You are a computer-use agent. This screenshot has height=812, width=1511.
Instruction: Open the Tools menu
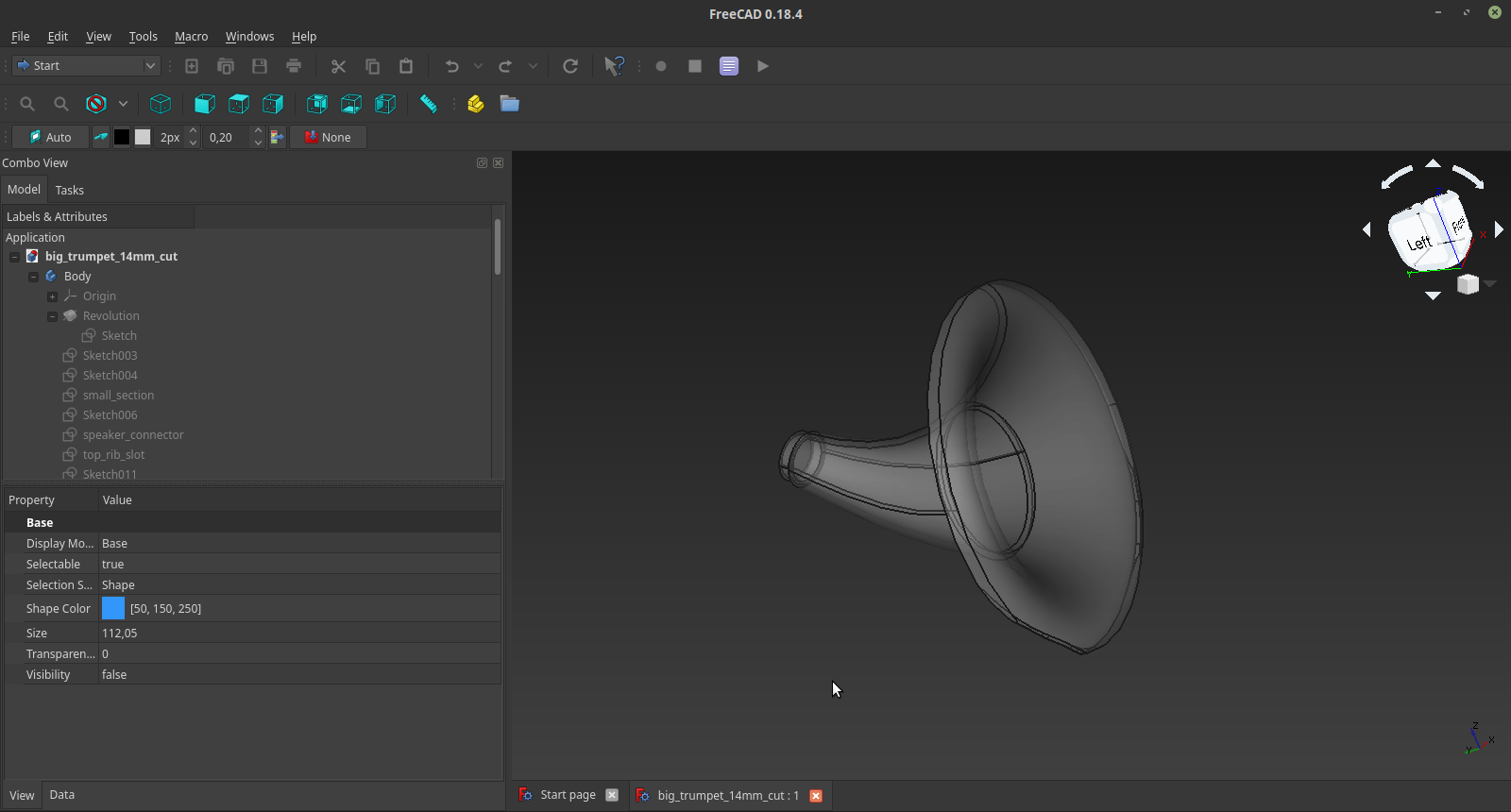click(x=143, y=36)
